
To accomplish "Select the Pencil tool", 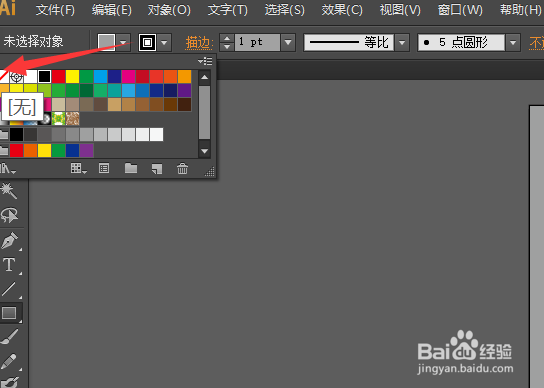I will (9, 361).
